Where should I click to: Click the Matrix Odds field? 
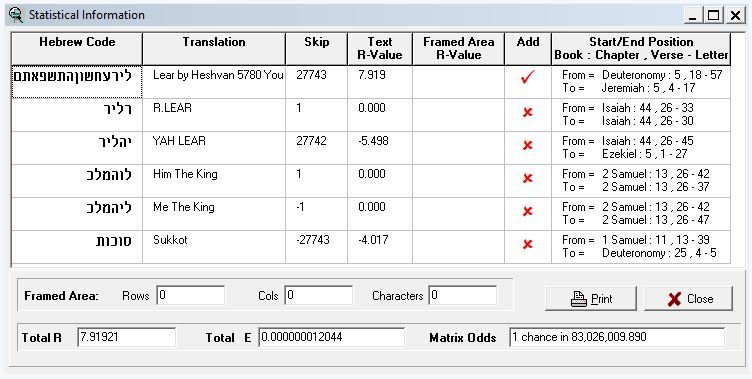coord(617,337)
